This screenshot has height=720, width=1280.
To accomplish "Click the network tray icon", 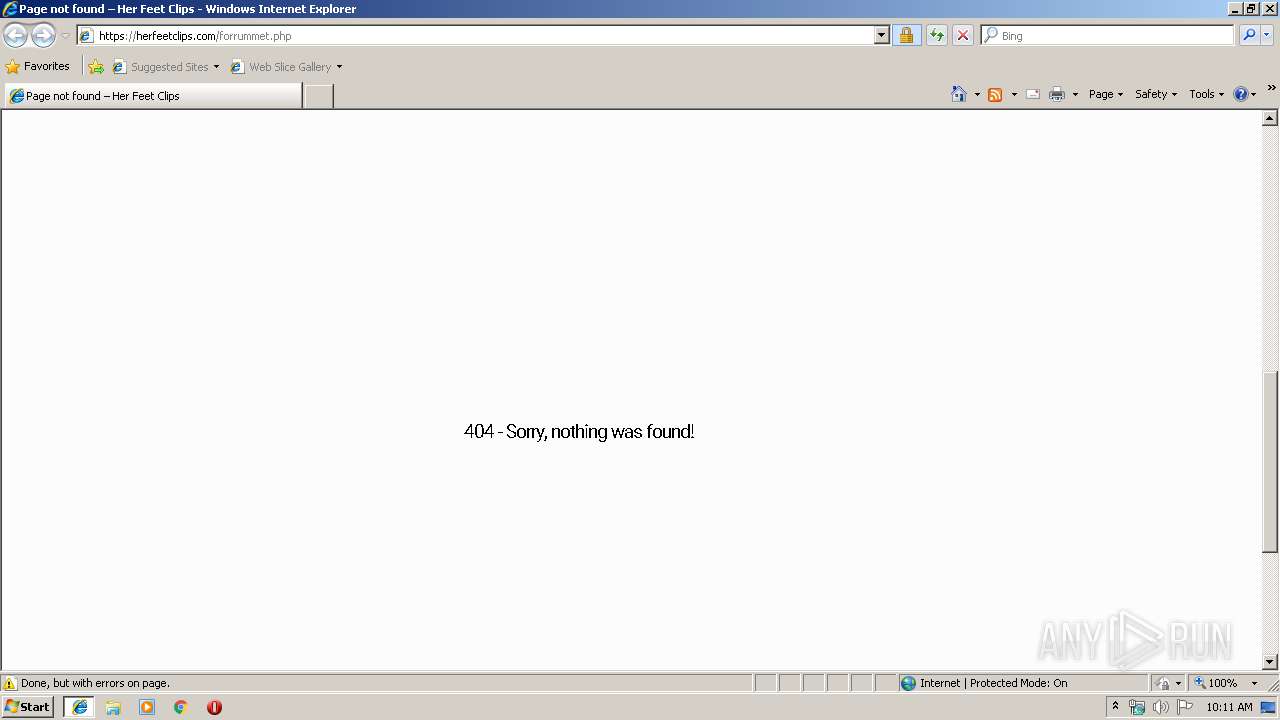I will pyautogui.click(x=1137, y=707).
